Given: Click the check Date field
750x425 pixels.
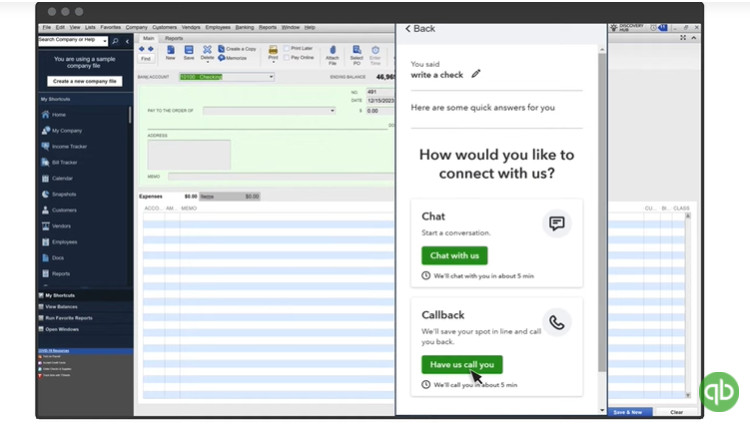Looking at the screenshot, I should [x=381, y=101].
